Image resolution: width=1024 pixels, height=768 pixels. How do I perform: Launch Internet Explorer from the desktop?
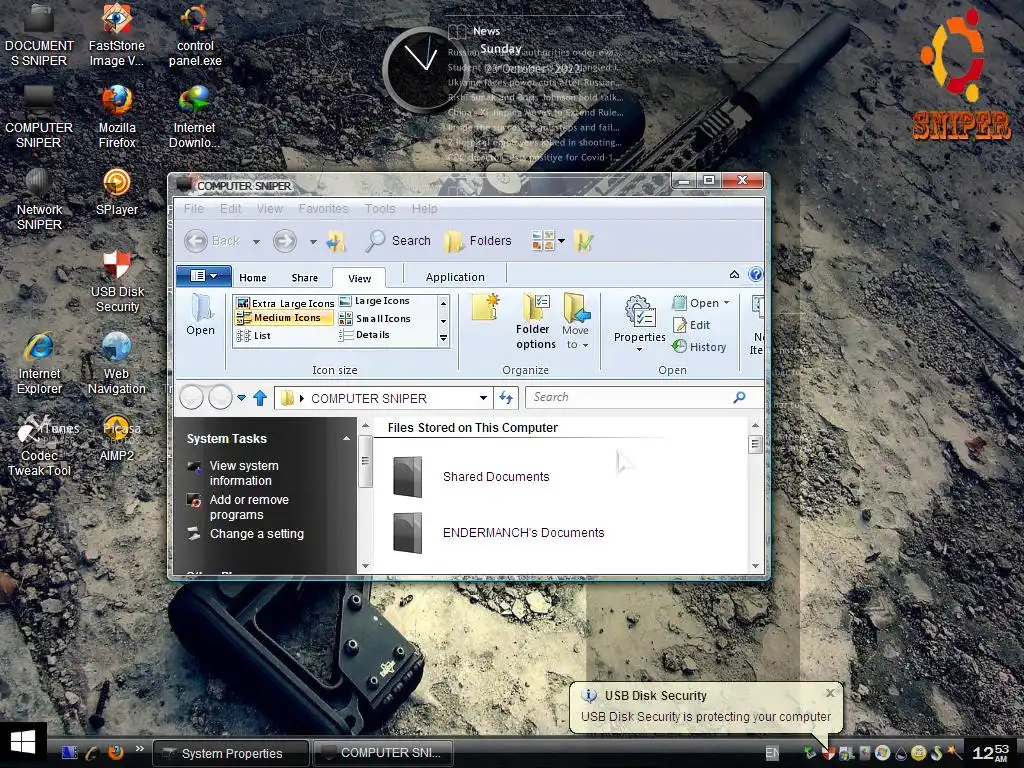[39, 362]
